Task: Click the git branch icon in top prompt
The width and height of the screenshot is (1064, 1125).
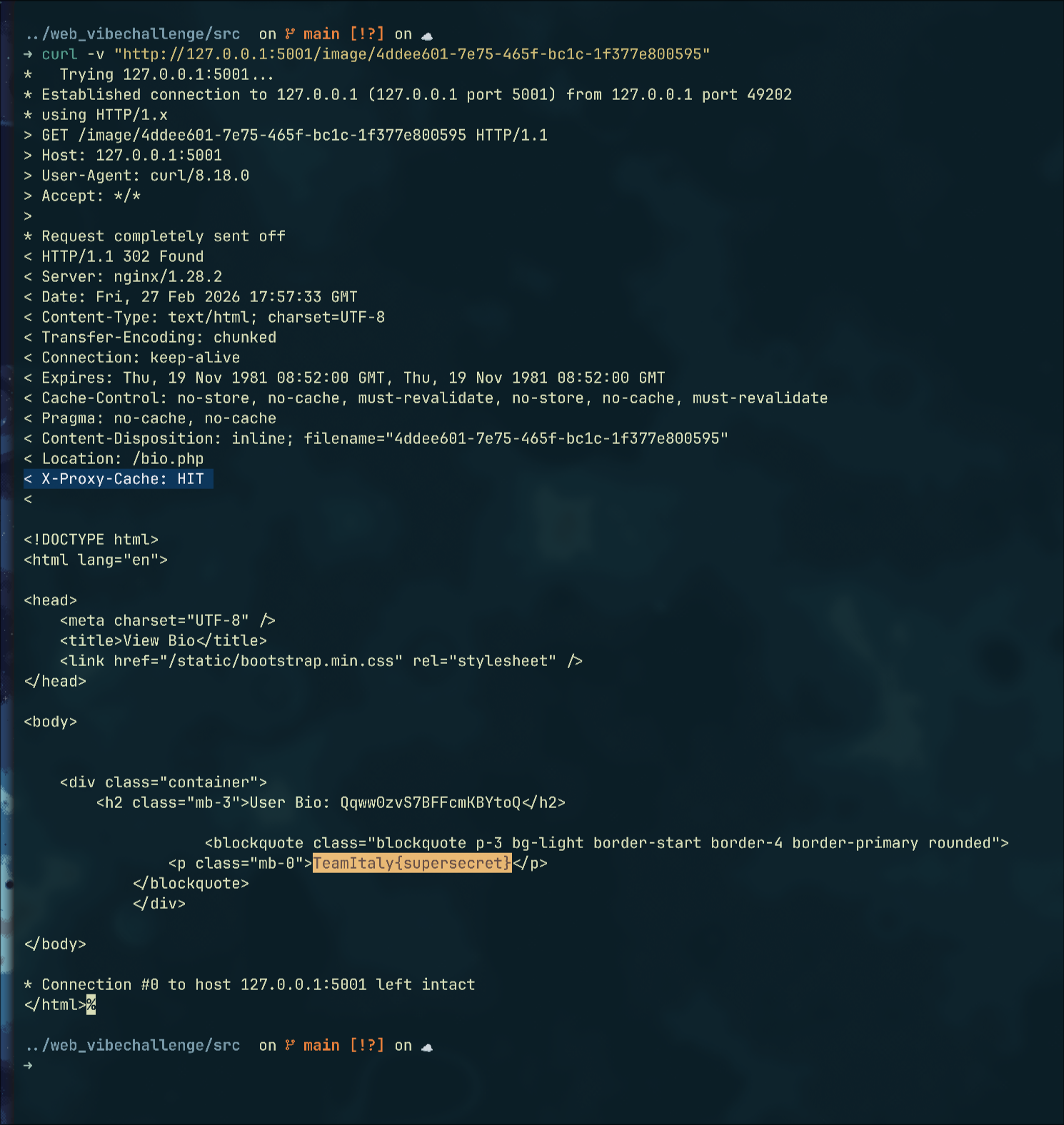Action: tap(290, 34)
